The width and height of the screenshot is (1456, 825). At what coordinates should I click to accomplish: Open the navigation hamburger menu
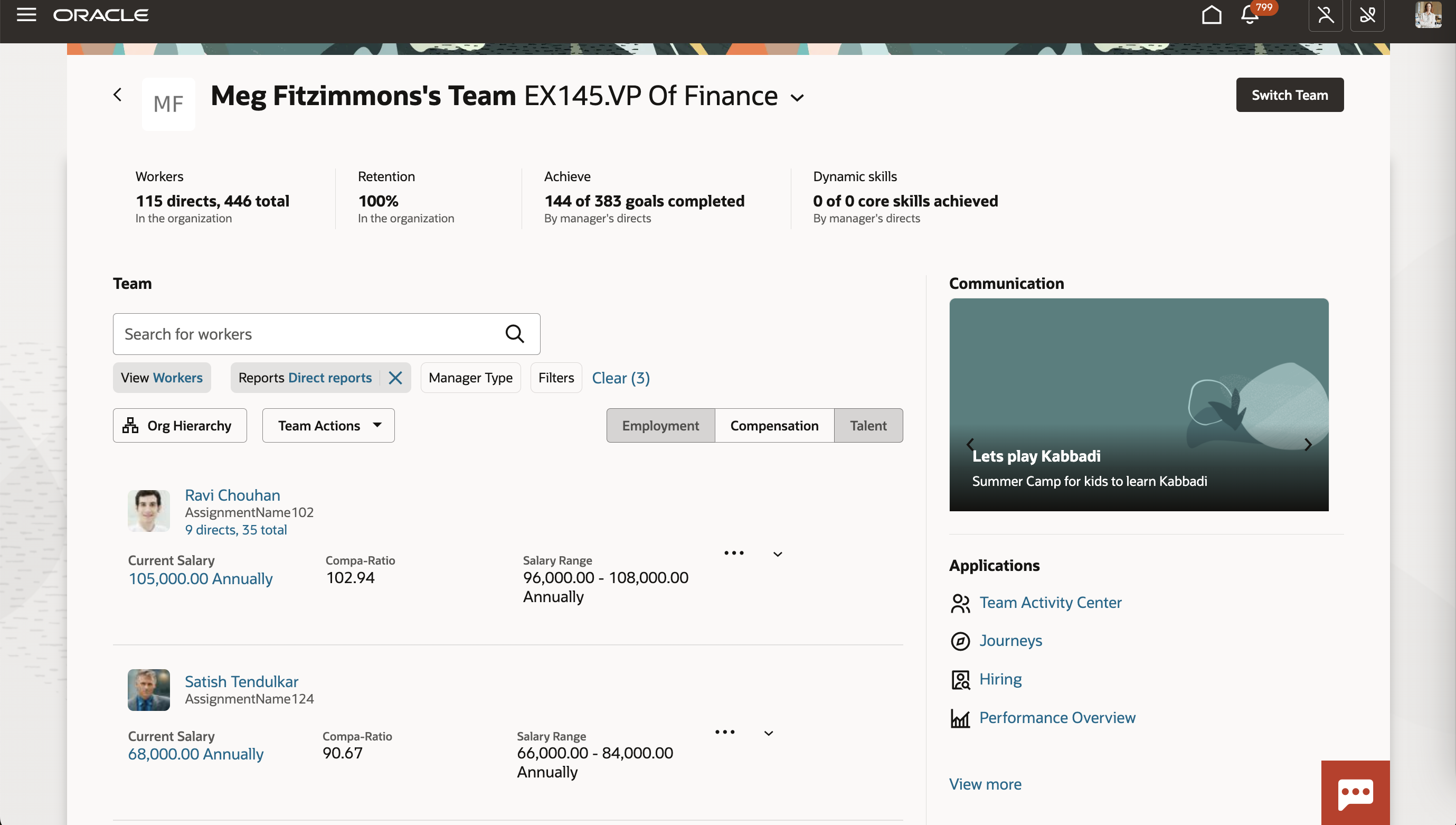[x=26, y=15]
